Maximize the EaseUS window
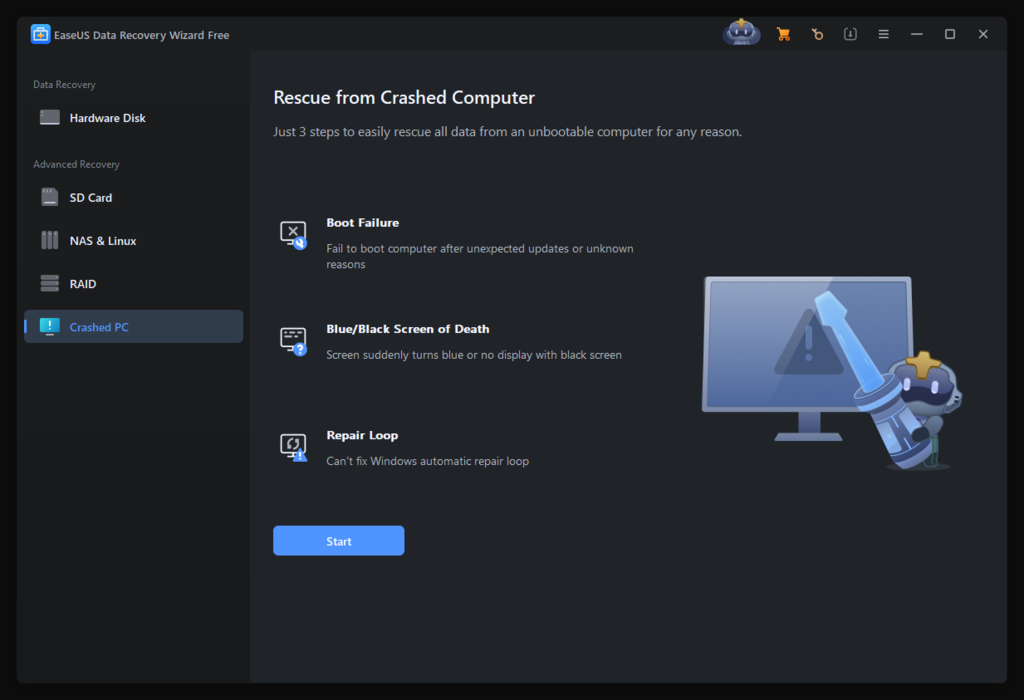Image resolution: width=1024 pixels, height=700 pixels. click(950, 34)
